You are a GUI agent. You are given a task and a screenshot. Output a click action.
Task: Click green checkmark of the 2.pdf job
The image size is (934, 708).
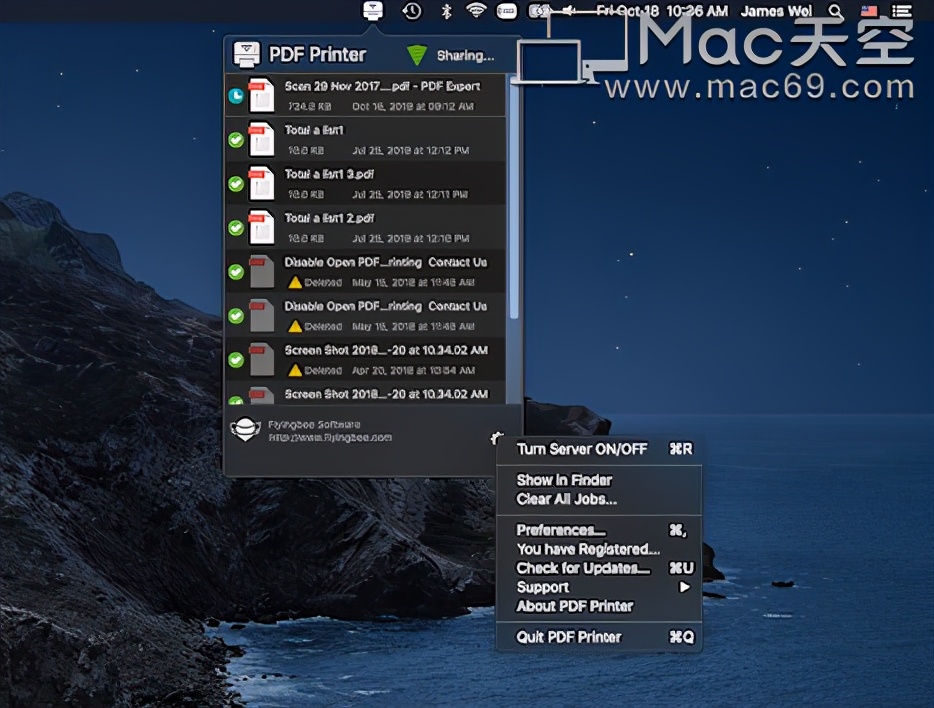click(236, 228)
